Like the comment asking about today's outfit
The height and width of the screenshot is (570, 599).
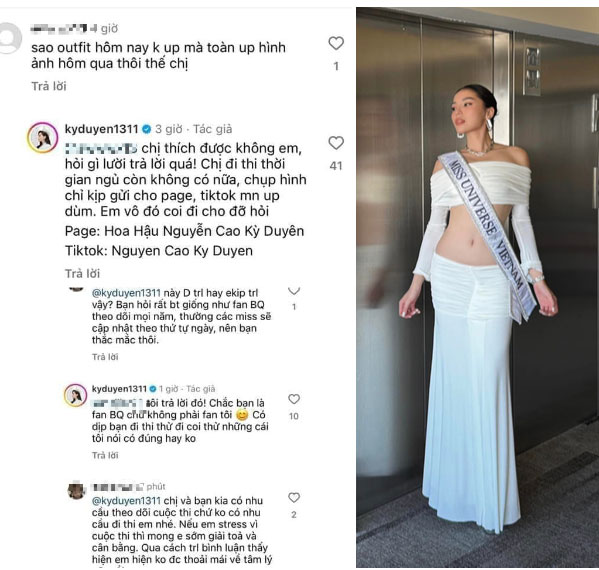[336, 43]
